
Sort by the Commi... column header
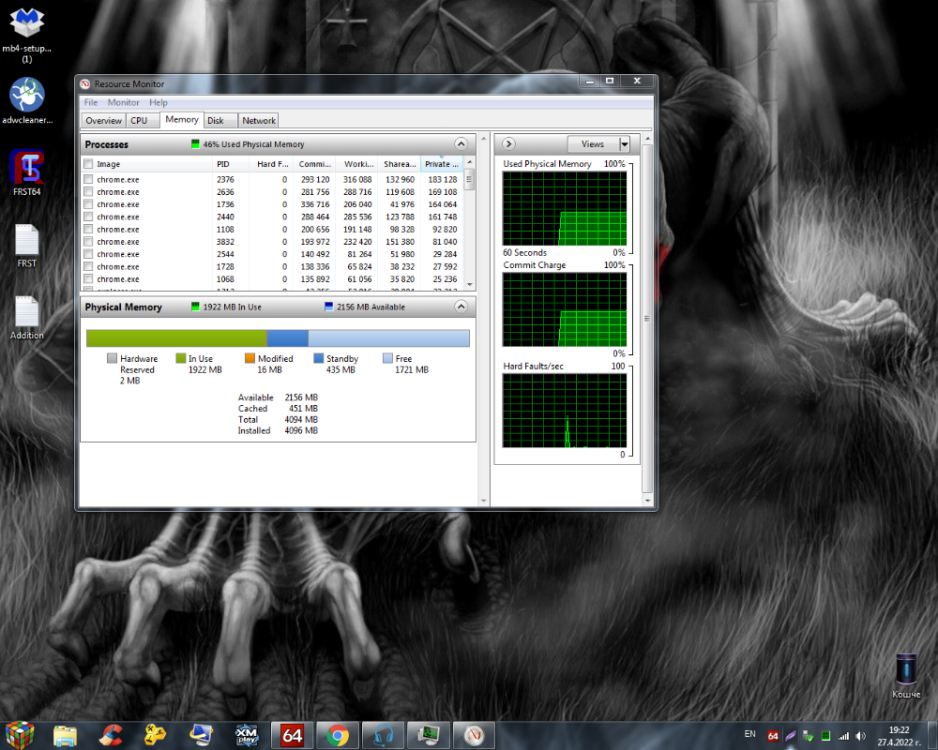point(314,164)
